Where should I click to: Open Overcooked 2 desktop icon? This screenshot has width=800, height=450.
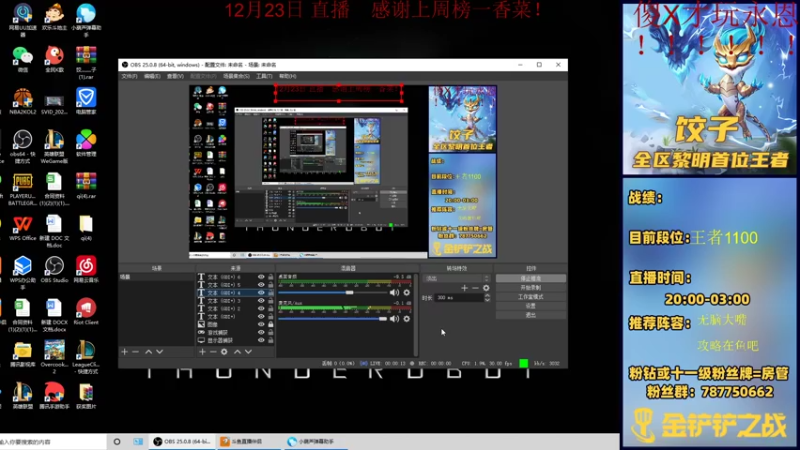pyautogui.click(x=54, y=358)
